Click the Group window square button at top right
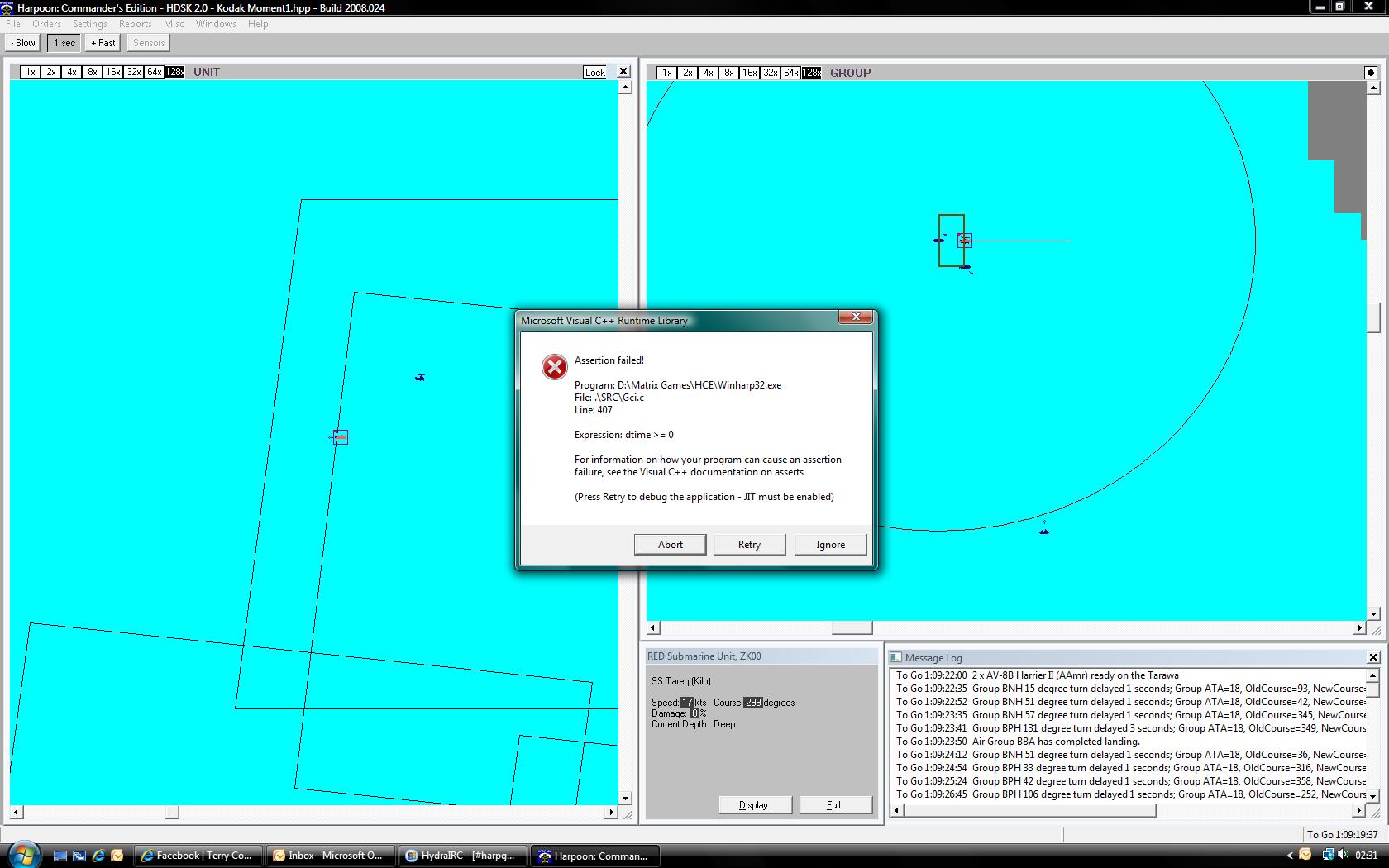This screenshot has width=1389, height=868. (1370, 73)
